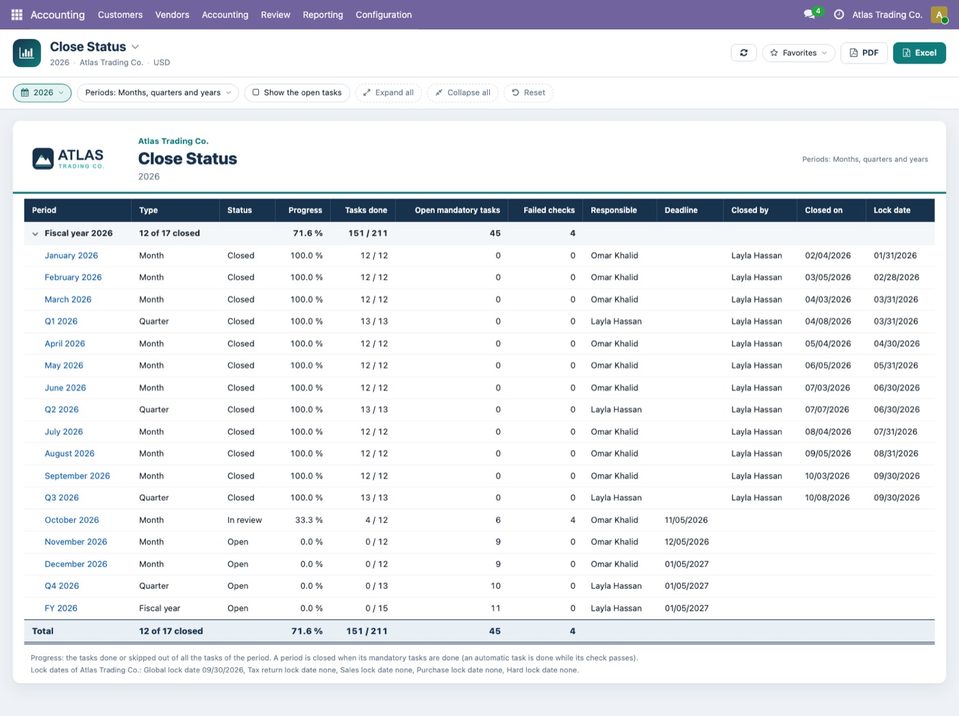Open the Customers menu

click(x=120, y=15)
